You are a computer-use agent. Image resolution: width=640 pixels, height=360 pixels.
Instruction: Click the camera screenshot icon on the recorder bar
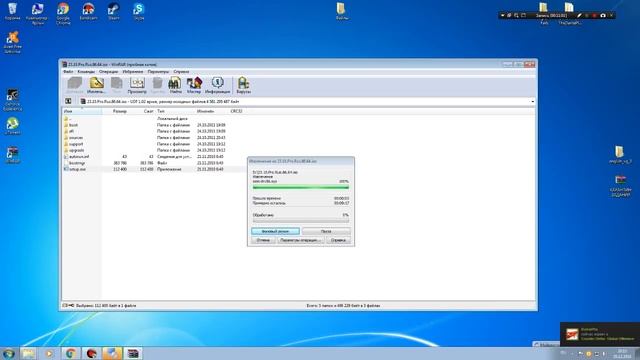pyautogui.click(x=602, y=16)
